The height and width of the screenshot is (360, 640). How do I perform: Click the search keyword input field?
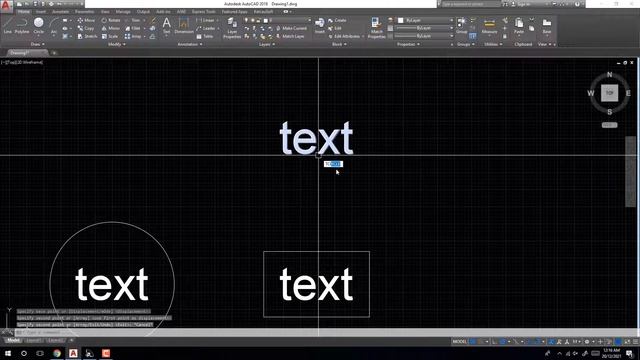pos(471,4)
